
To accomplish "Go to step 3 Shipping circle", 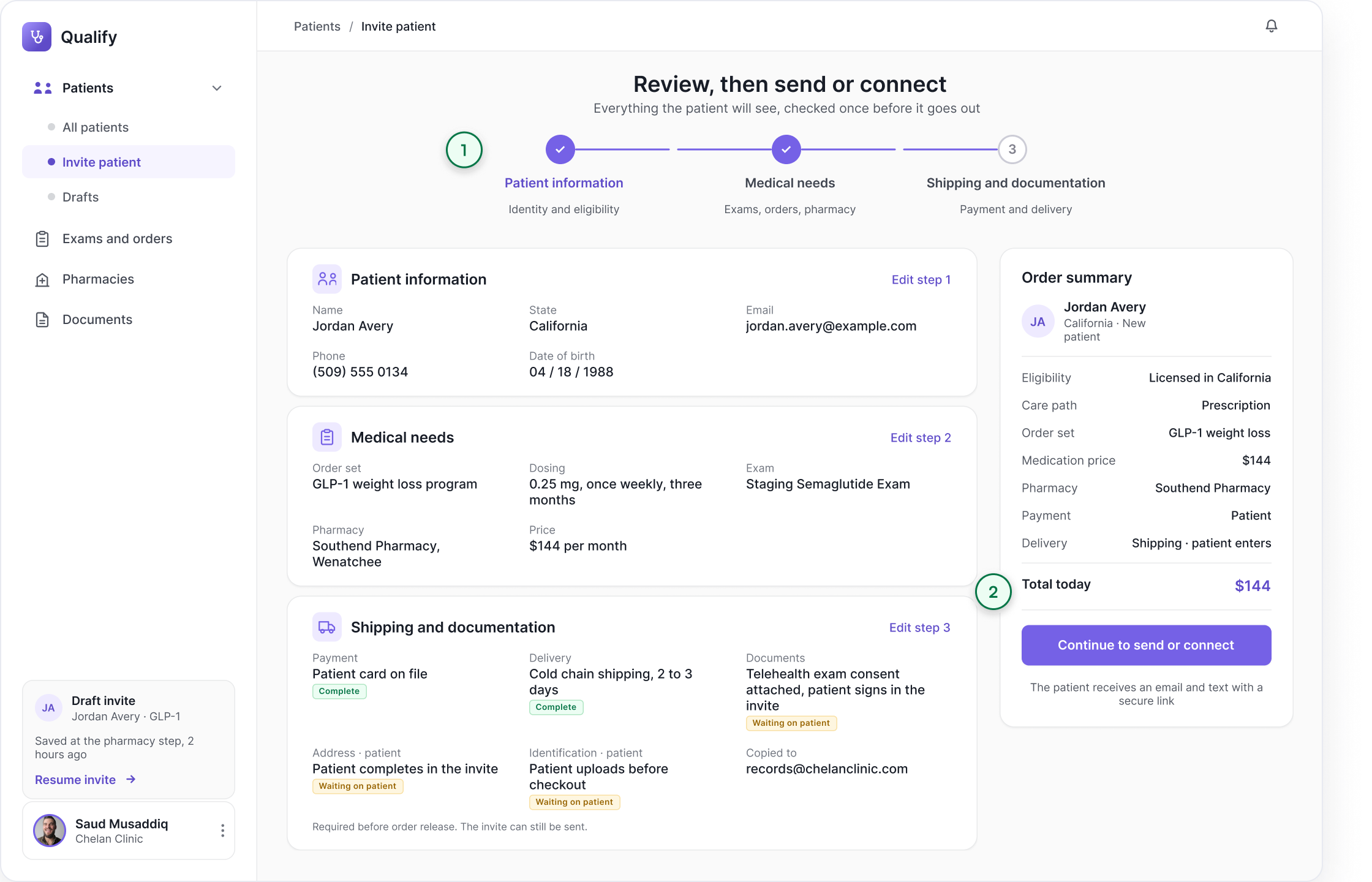I will click(1012, 149).
